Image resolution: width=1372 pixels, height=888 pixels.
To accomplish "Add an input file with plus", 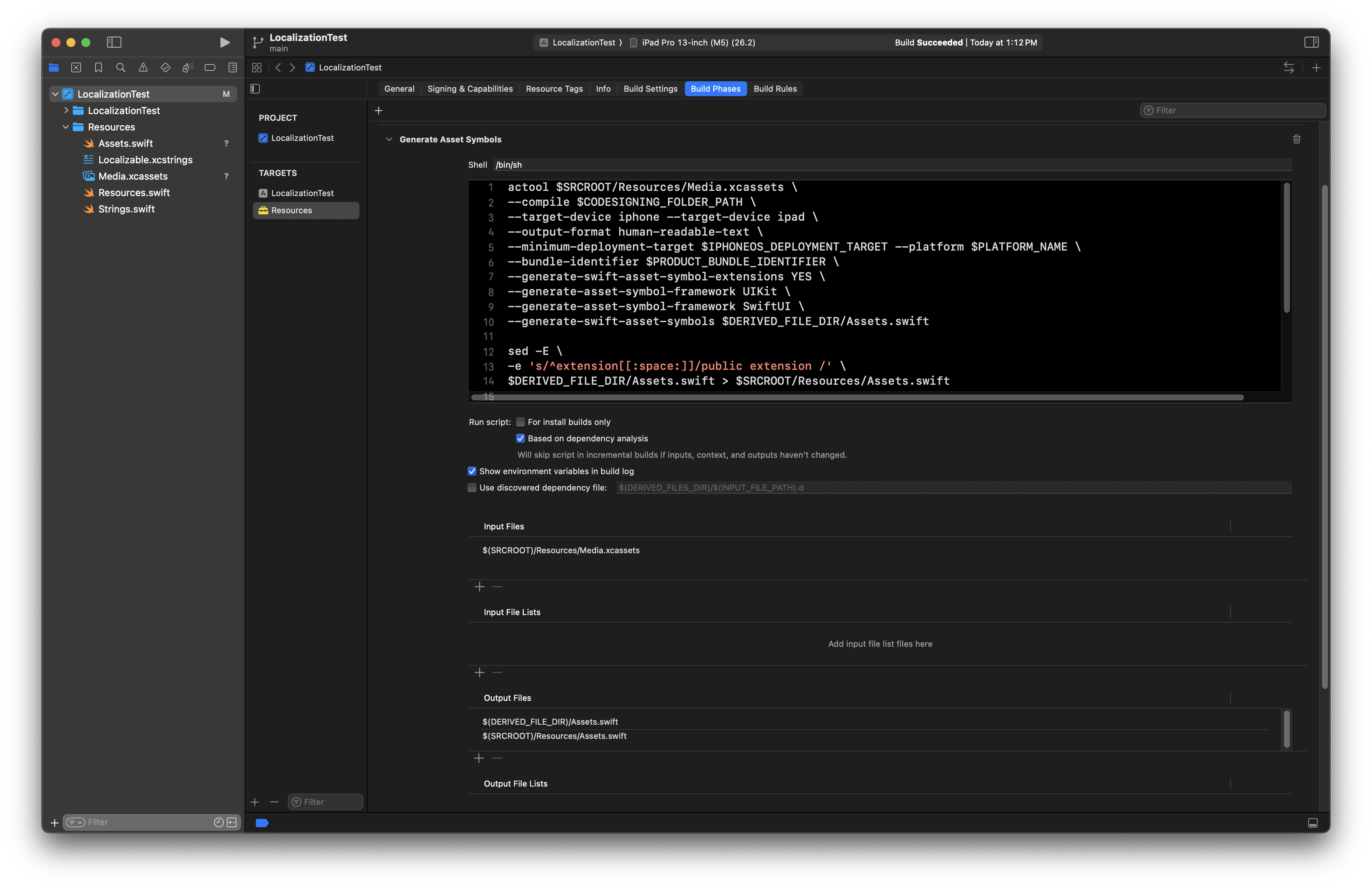I will tap(479, 586).
